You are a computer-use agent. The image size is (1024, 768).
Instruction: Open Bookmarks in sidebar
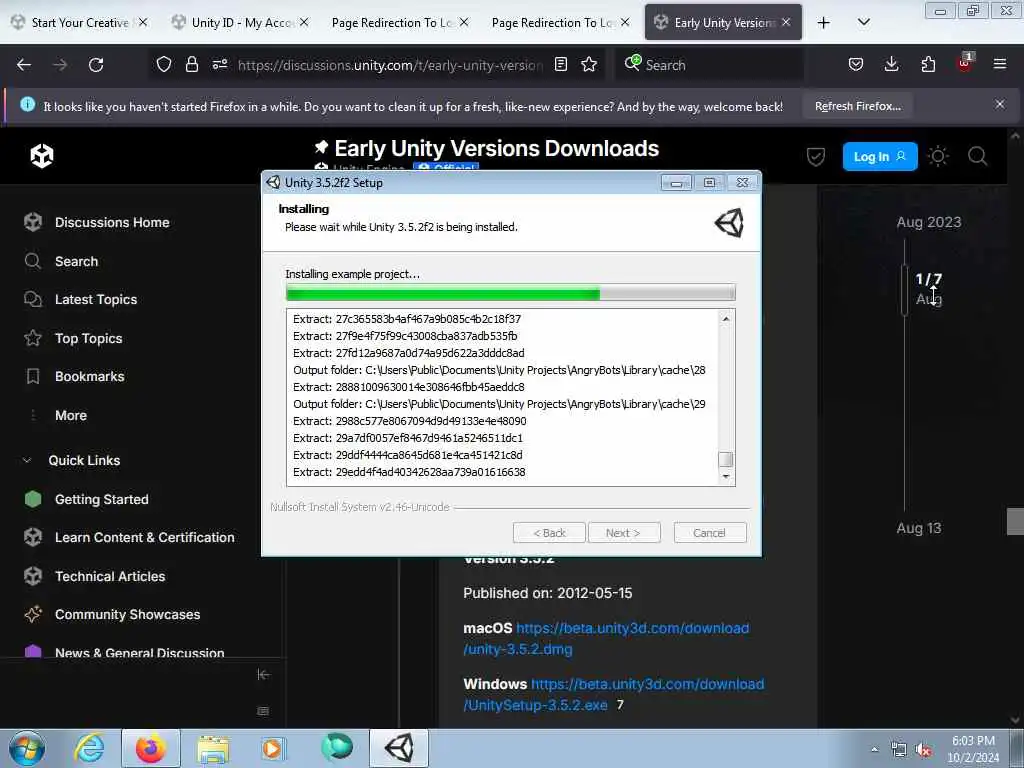(89, 377)
